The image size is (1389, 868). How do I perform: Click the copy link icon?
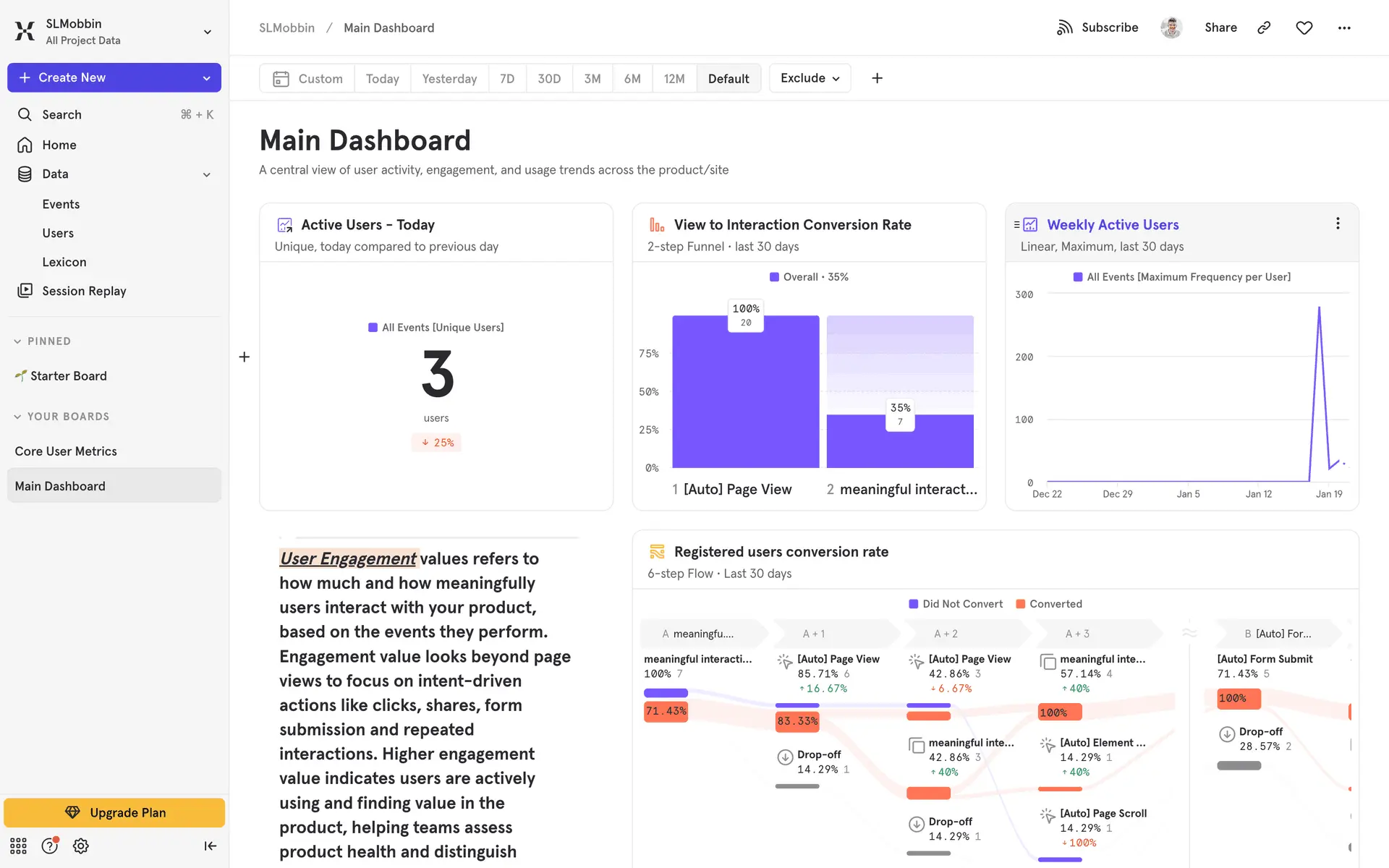[x=1264, y=27]
